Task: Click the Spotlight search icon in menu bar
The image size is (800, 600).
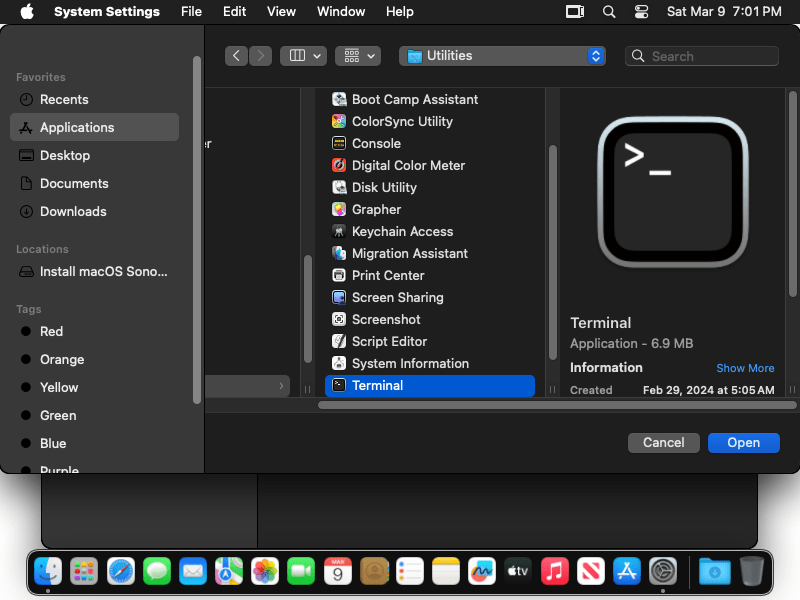Action: [x=609, y=12]
